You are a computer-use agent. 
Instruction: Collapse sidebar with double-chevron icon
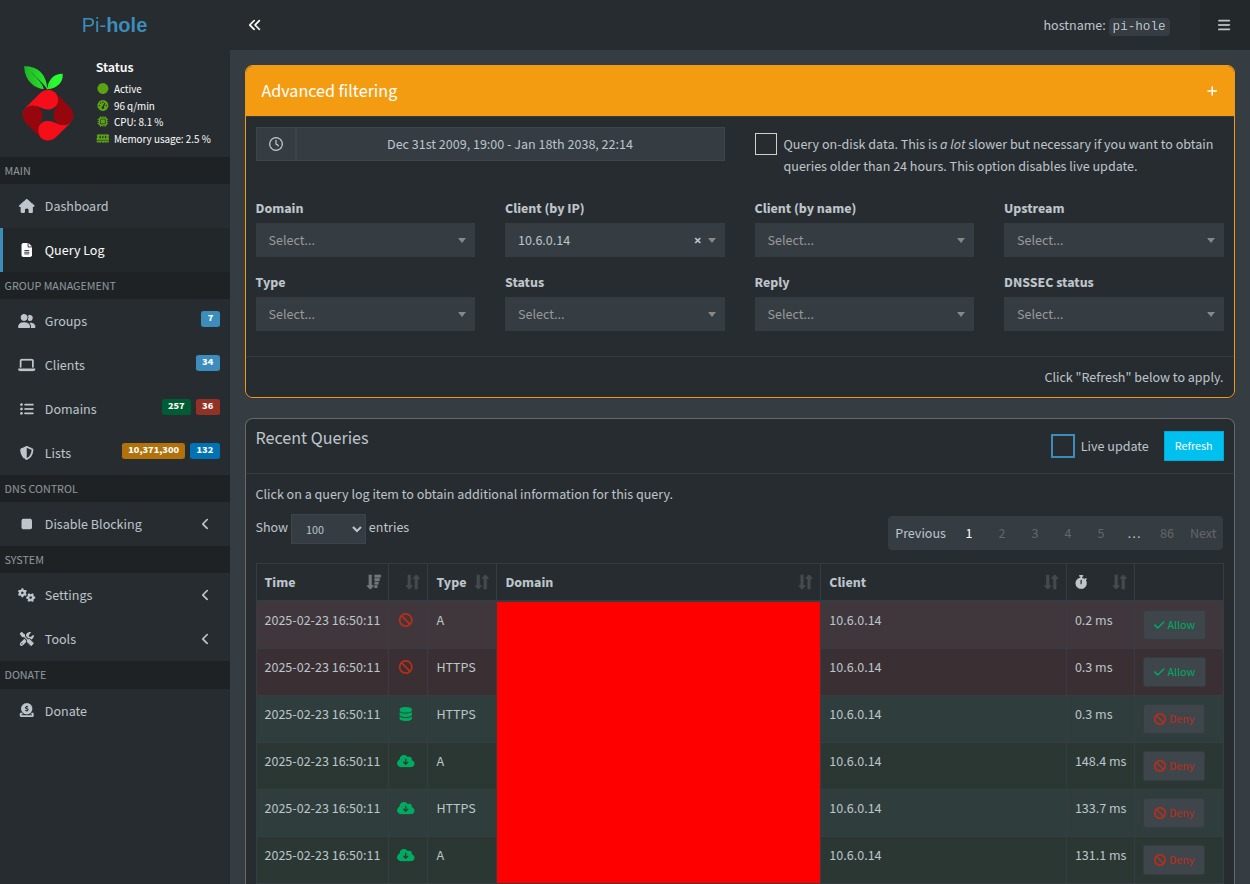click(x=255, y=25)
